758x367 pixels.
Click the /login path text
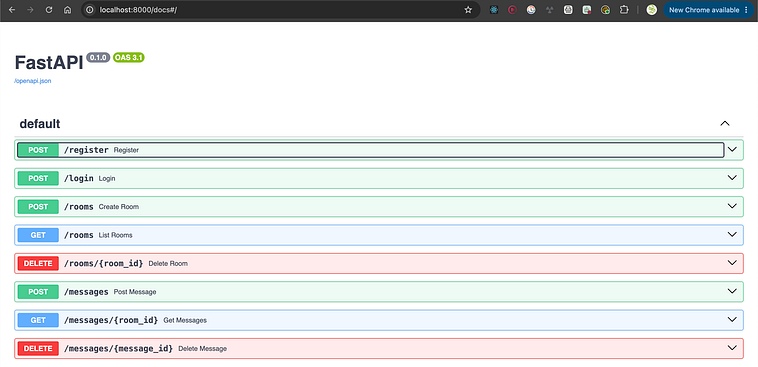click(x=79, y=178)
